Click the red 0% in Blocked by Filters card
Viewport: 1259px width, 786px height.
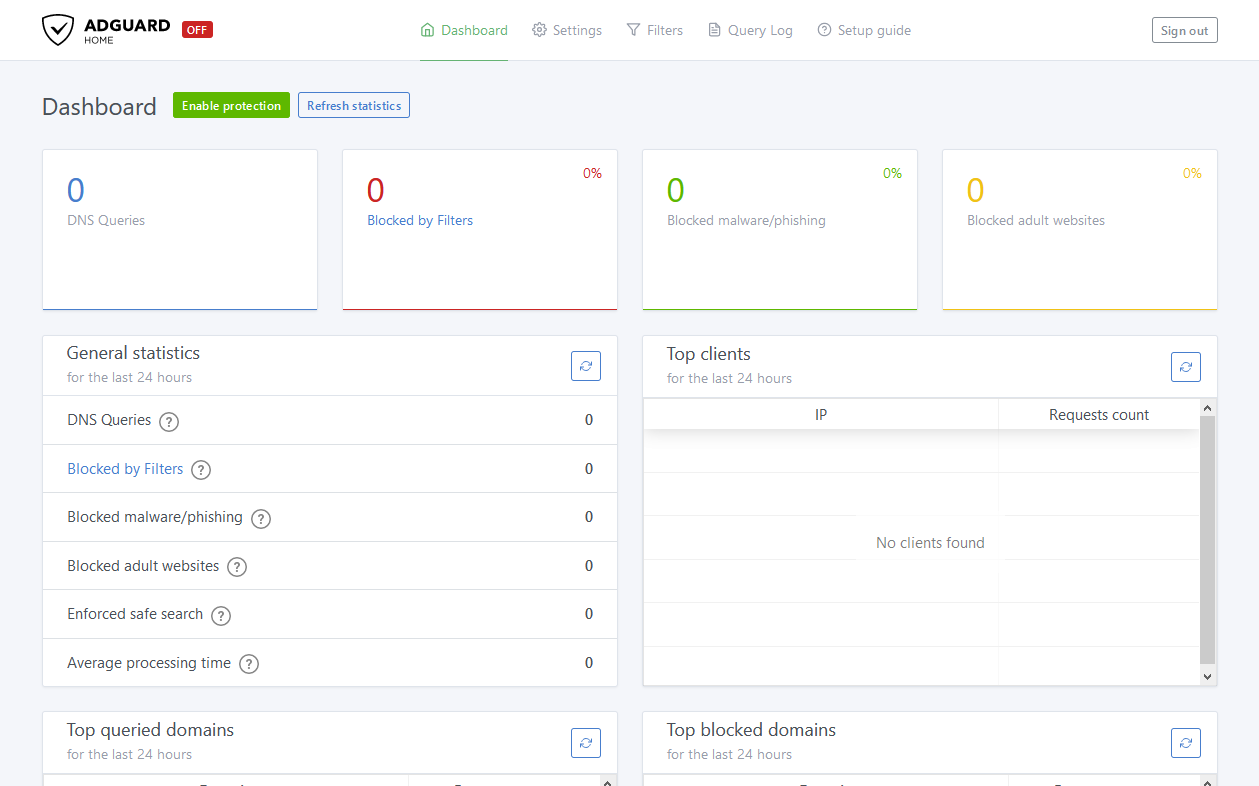[x=592, y=174]
